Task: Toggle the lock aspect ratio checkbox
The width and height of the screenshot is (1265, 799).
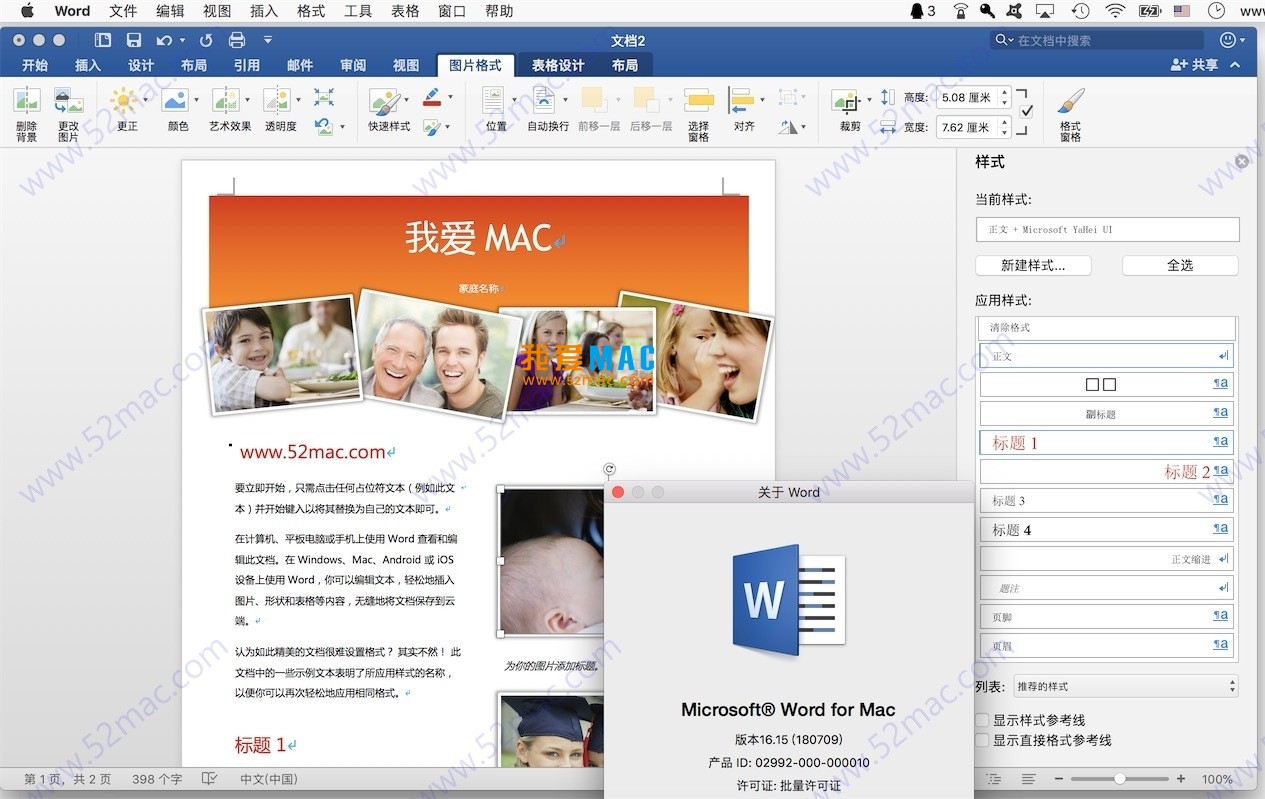Action: (1027, 111)
